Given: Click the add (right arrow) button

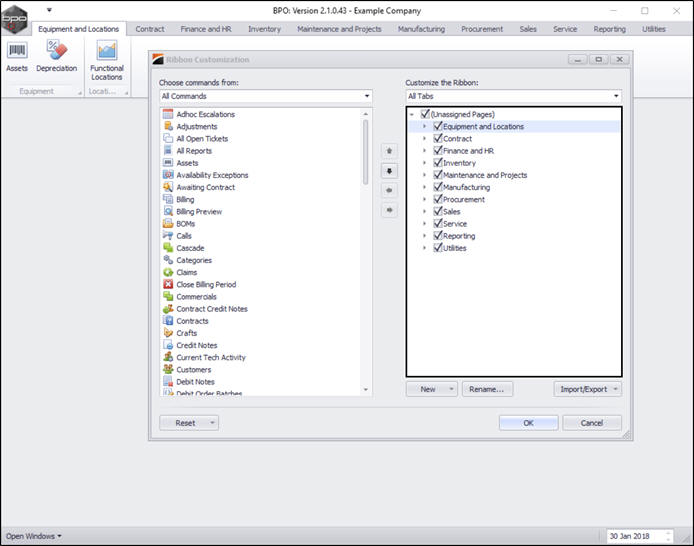Looking at the screenshot, I should (389, 210).
